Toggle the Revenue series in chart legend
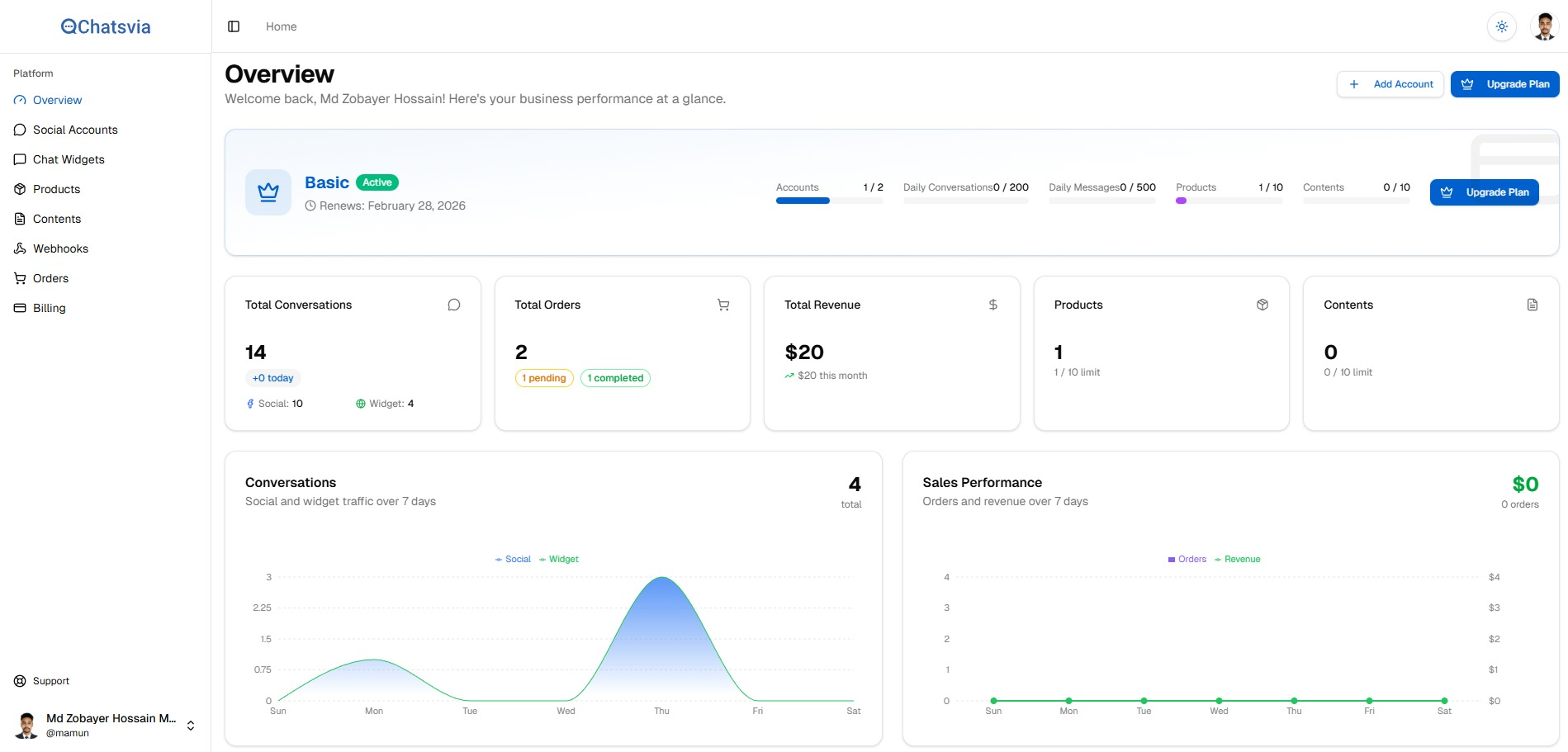Viewport: 1568px width, 752px height. point(1237,560)
